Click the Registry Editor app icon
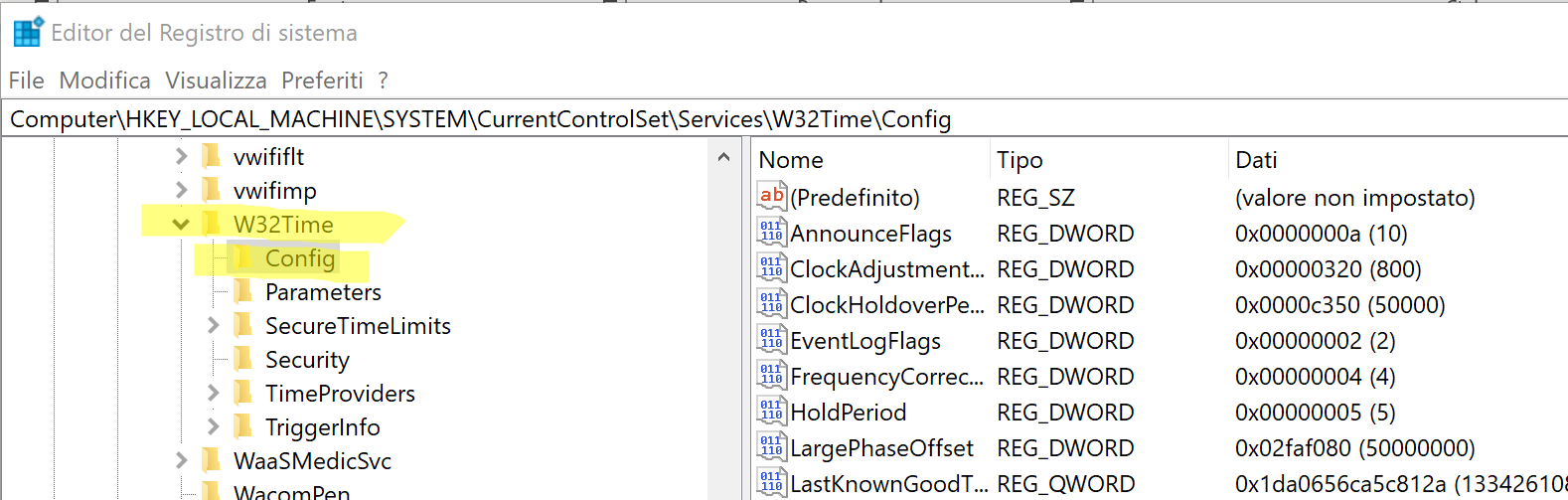Image resolution: width=1568 pixels, height=500 pixels. click(x=28, y=33)
